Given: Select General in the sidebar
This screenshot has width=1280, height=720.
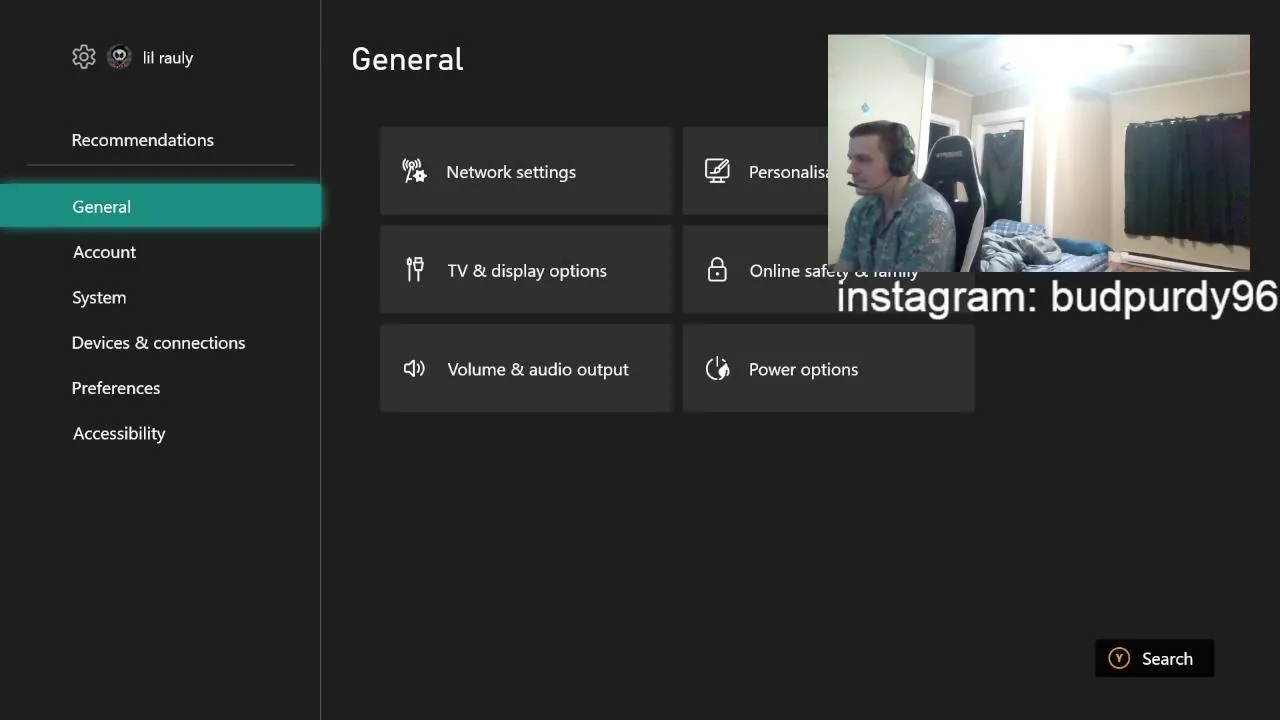Looking at the screenshot, I should pyautogui.click(x=160, y=206).
